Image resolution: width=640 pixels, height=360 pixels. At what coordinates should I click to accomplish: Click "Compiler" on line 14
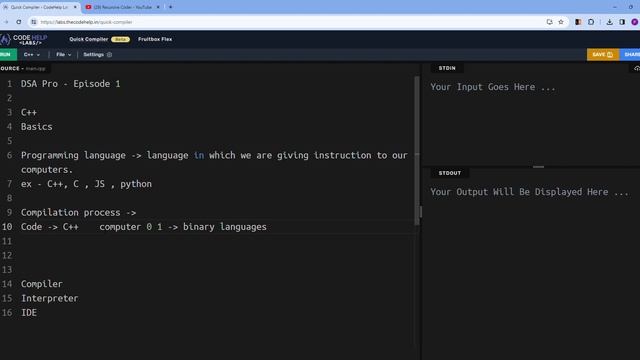tap(42, 284)
